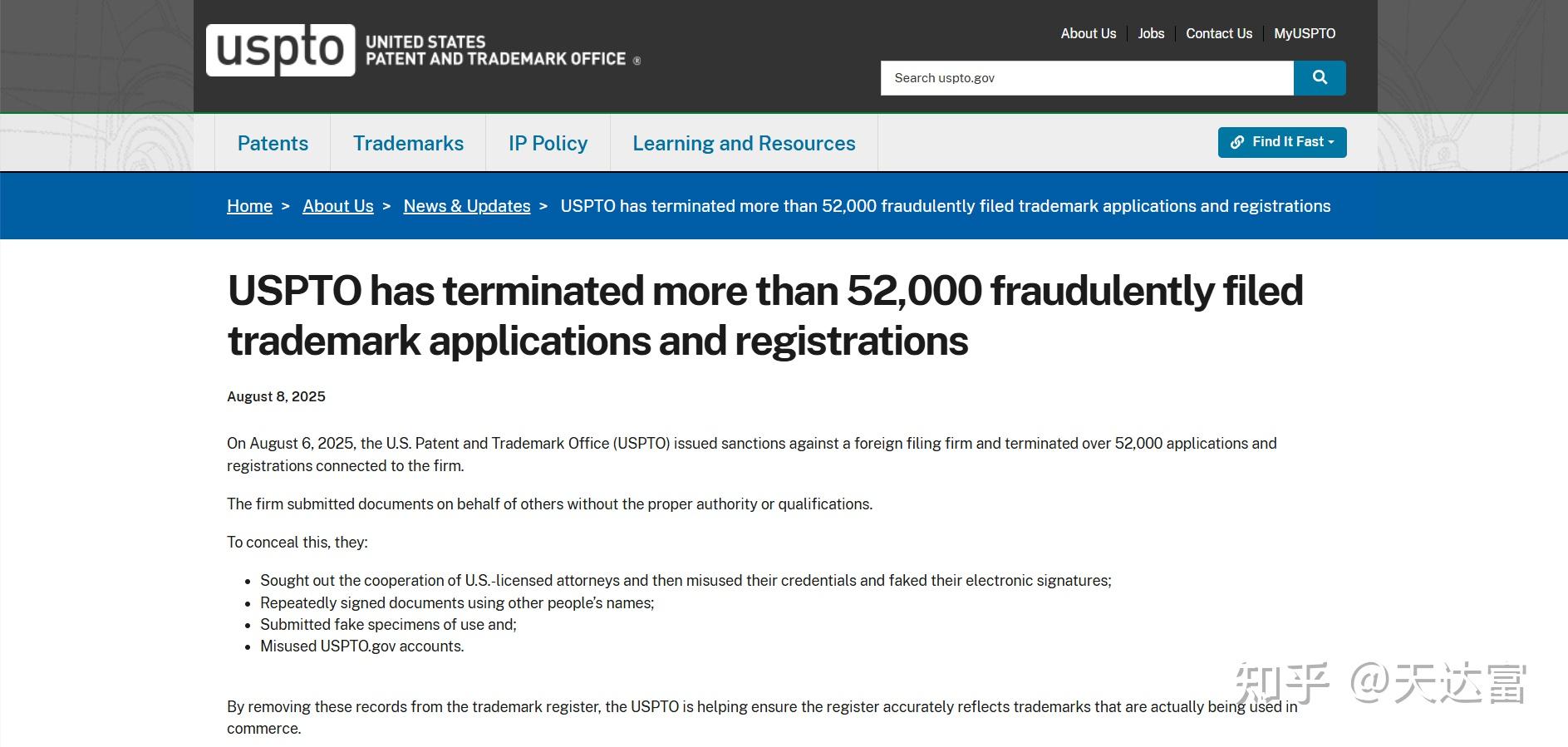Click the current page title in the breadcrumb
This screenshot has width=1568, height=747.
946,206
